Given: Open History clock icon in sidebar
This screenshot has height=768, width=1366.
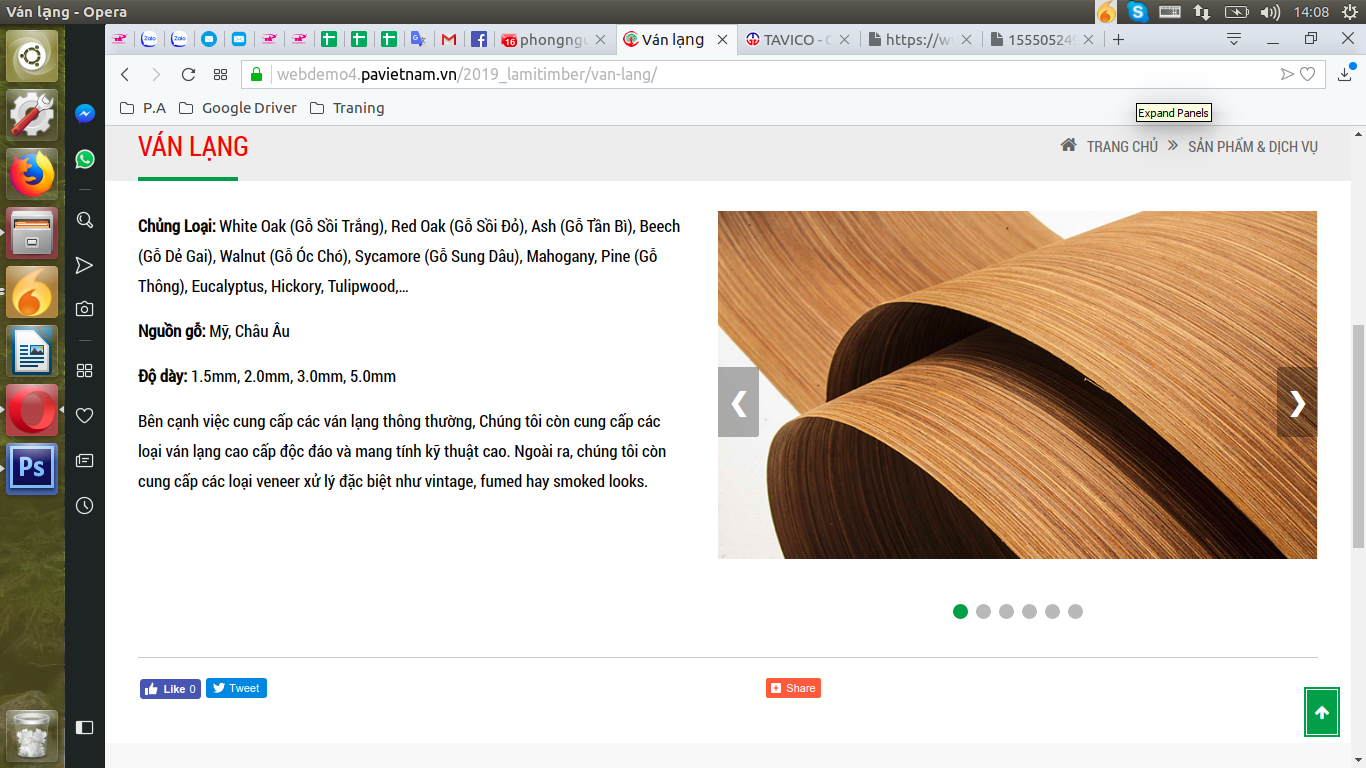Looking at the screenshot, I should tap(85, 505).
